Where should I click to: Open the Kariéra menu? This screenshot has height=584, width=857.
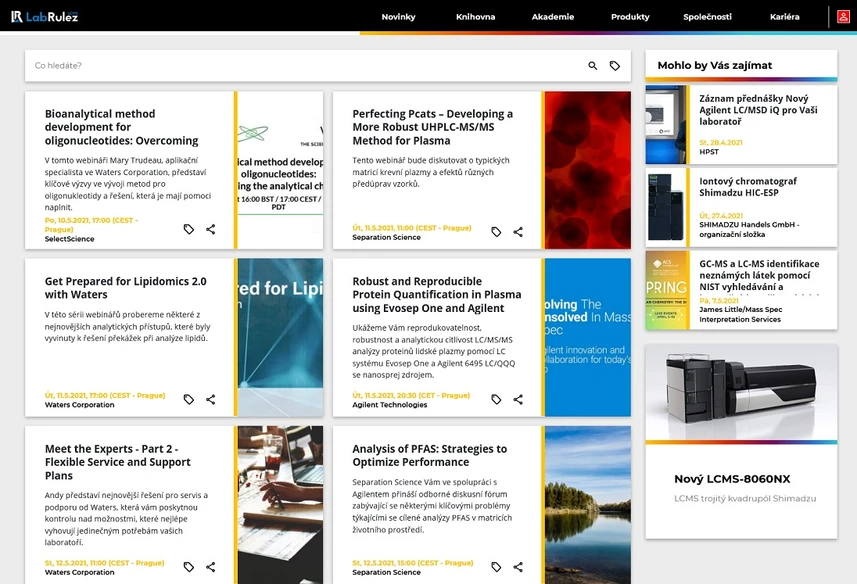tap(784, 17)
